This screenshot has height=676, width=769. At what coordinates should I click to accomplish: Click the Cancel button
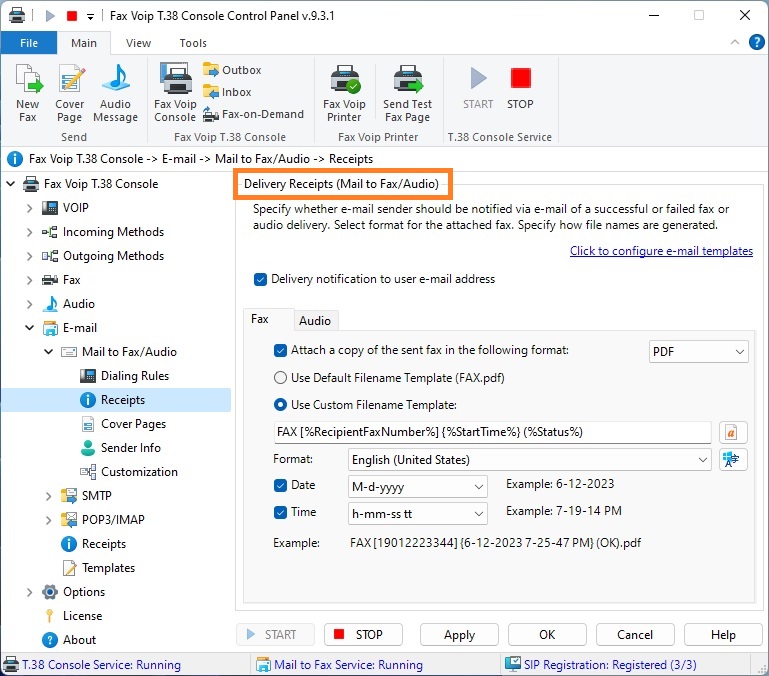[635, 635]
